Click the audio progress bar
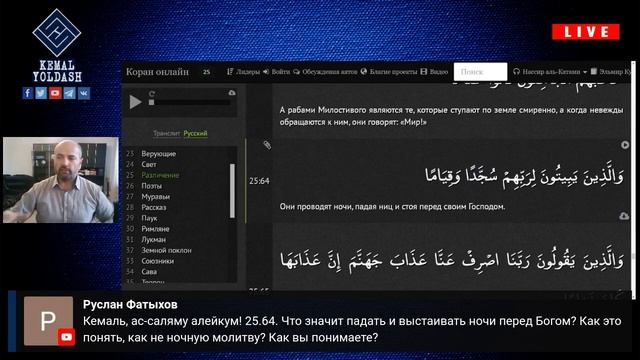640x360 pixels. pyautogui.click(x=192, y=102)
